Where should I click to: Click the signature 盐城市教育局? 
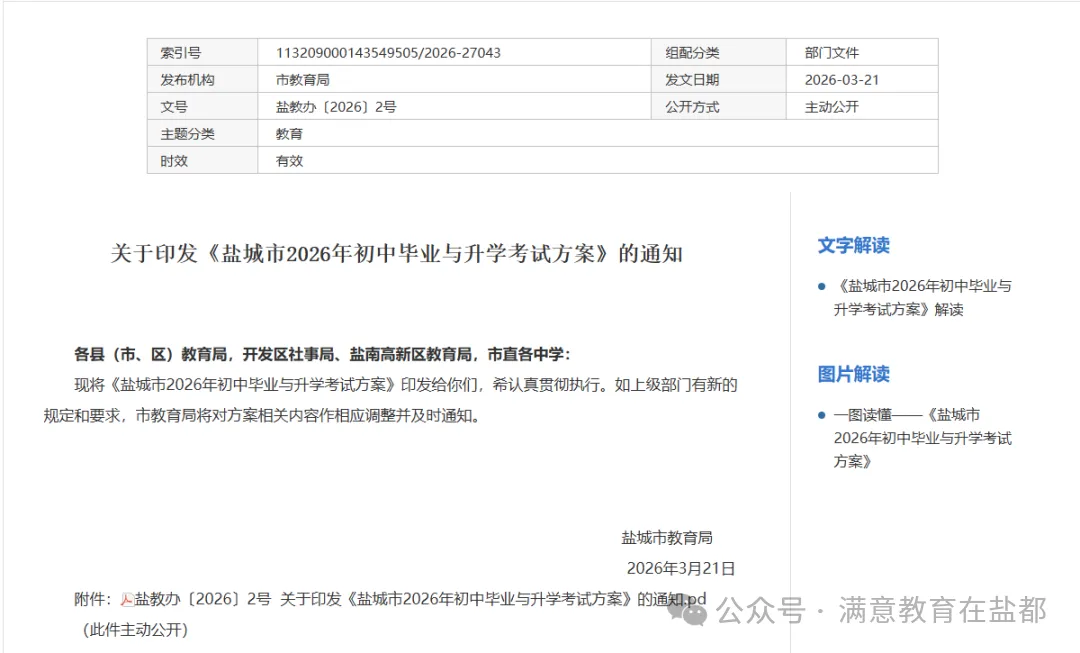[667, 537]
